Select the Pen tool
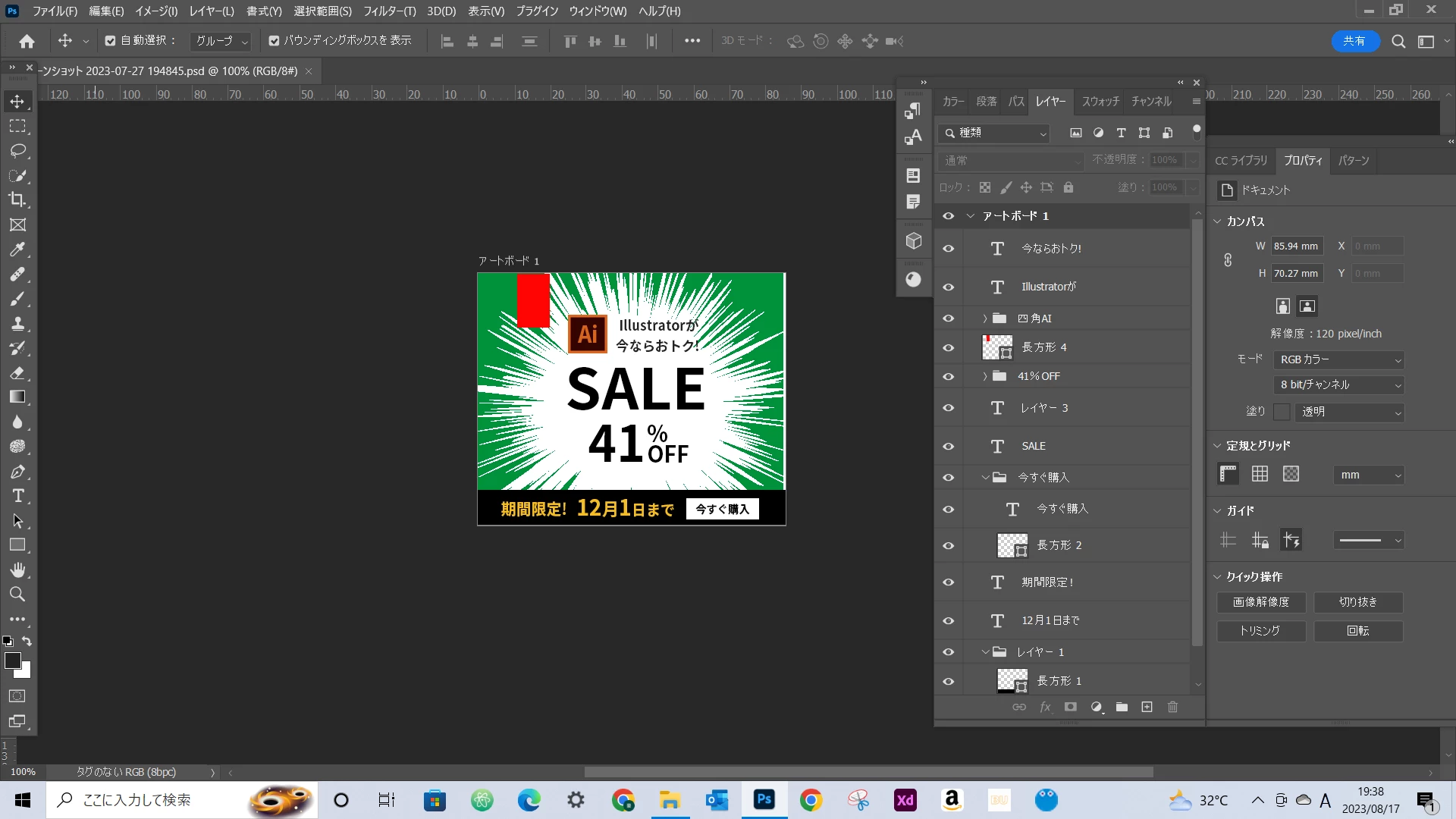 [17, 472]
